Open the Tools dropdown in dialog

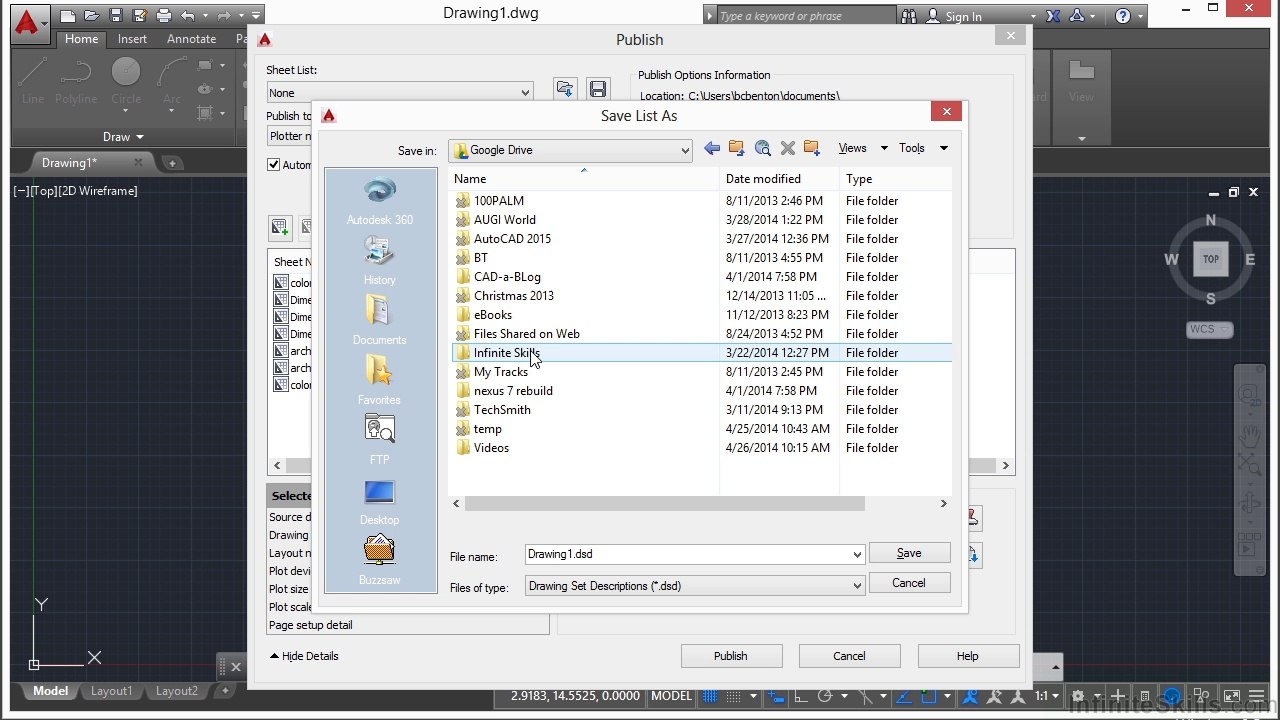tap(923, 148)
